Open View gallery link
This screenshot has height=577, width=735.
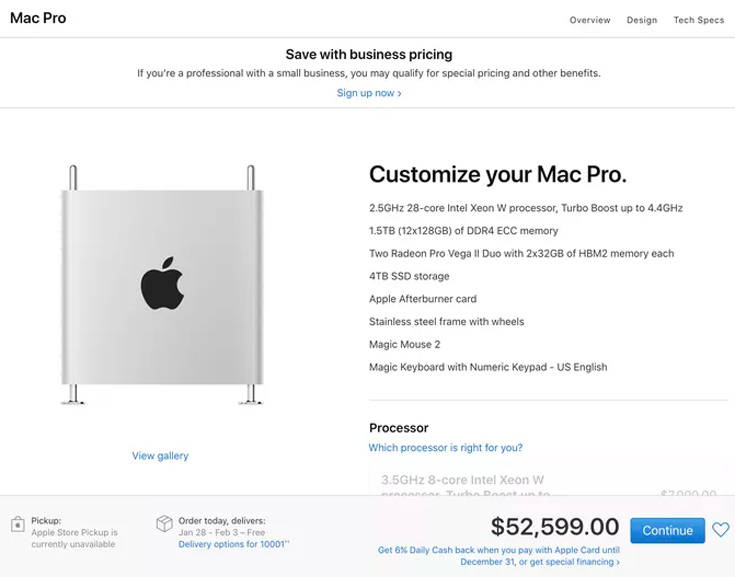(x=160, y=456)
